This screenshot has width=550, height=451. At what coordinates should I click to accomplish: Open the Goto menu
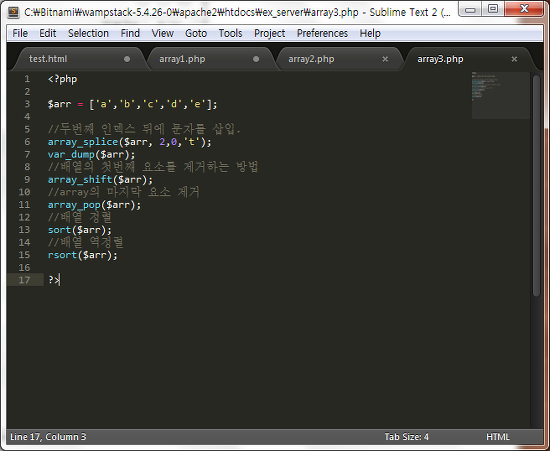tap(196, 33)
